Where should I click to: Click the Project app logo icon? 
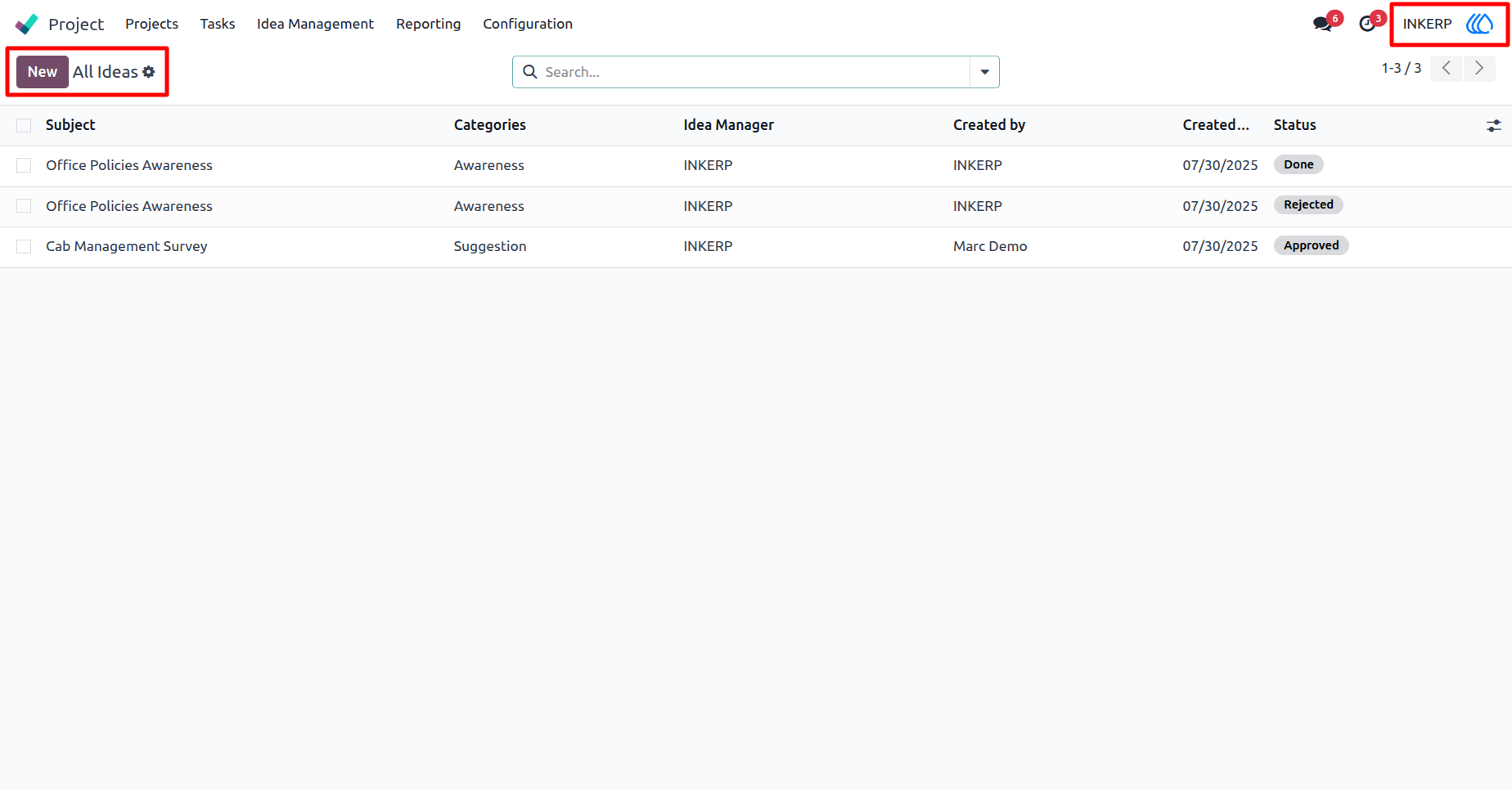[x=26, y=24]
